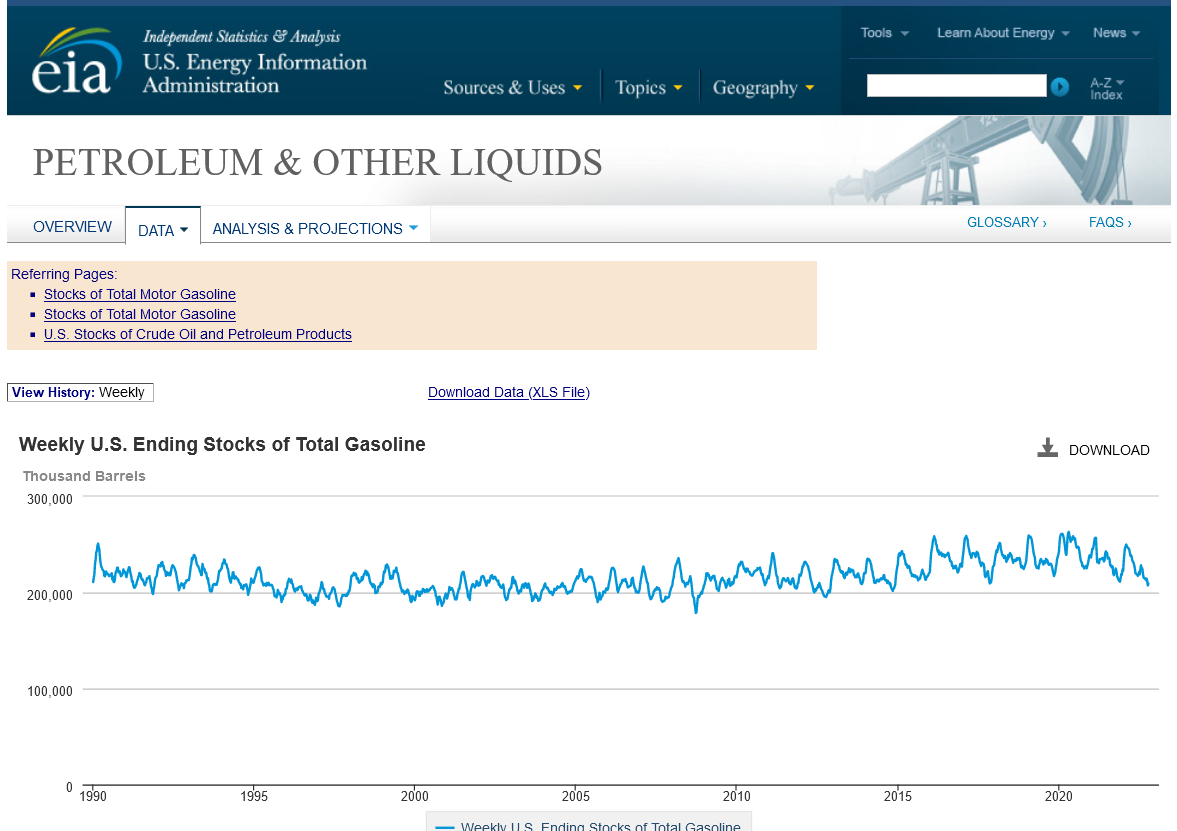Expand Analysis & Projections tab
This screenshot has height=831, width=1177.
315,229
